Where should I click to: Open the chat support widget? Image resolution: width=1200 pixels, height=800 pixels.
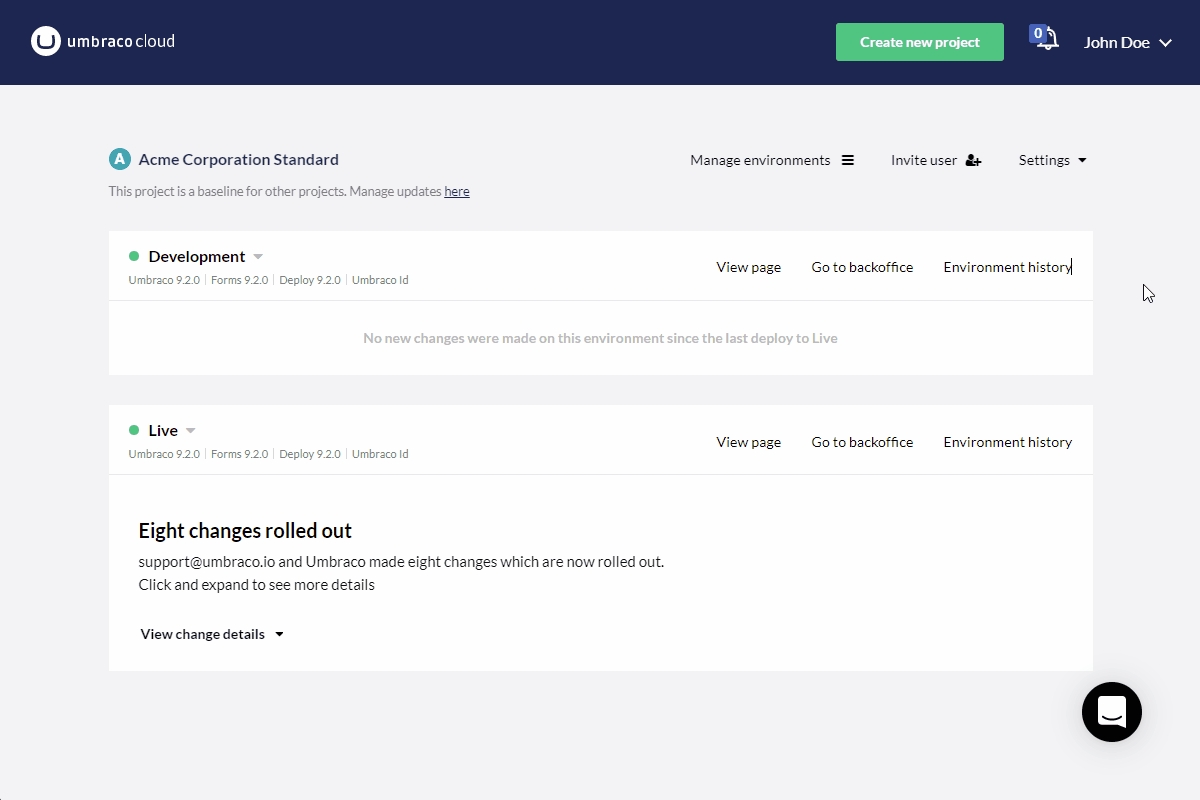pos(1111,712)
